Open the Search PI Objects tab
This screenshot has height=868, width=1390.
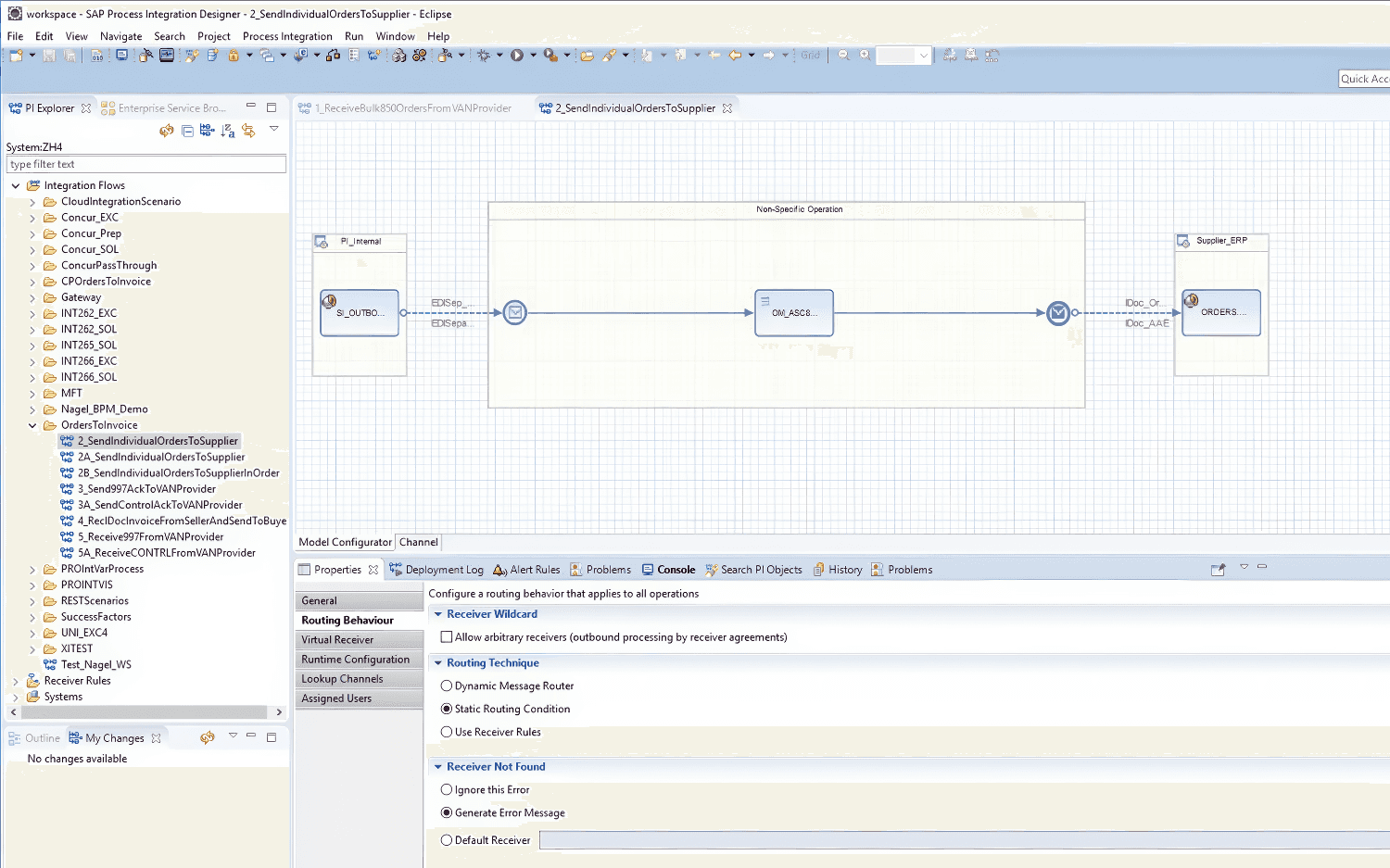point(753,570)
